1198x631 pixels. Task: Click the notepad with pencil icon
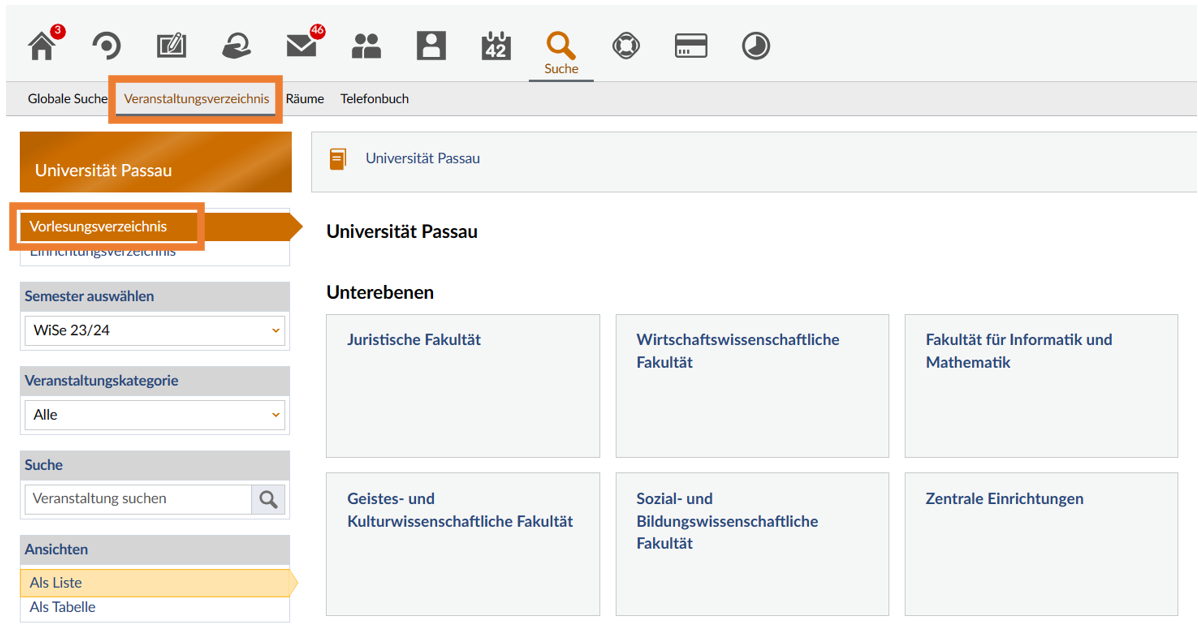coord(171,46)
